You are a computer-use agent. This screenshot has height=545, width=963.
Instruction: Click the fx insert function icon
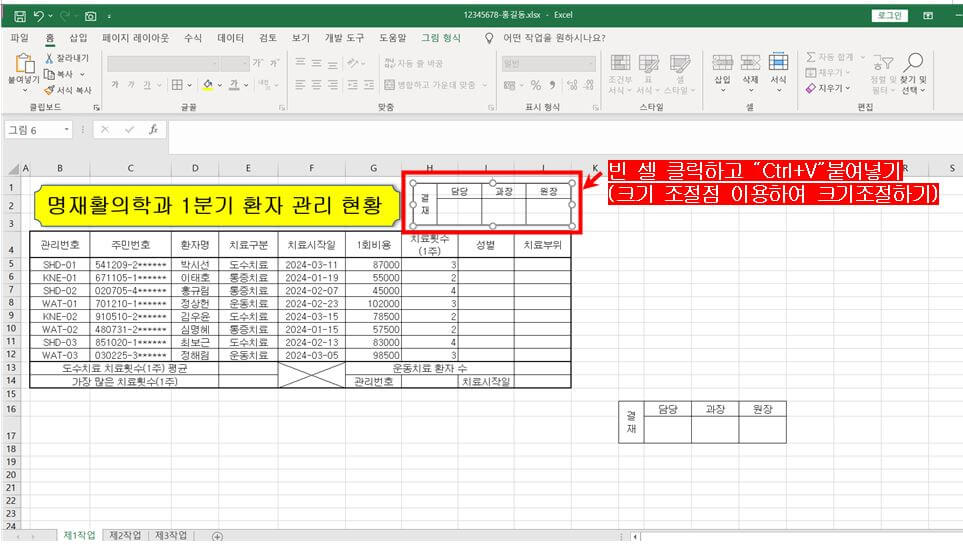tap(154, 130)
